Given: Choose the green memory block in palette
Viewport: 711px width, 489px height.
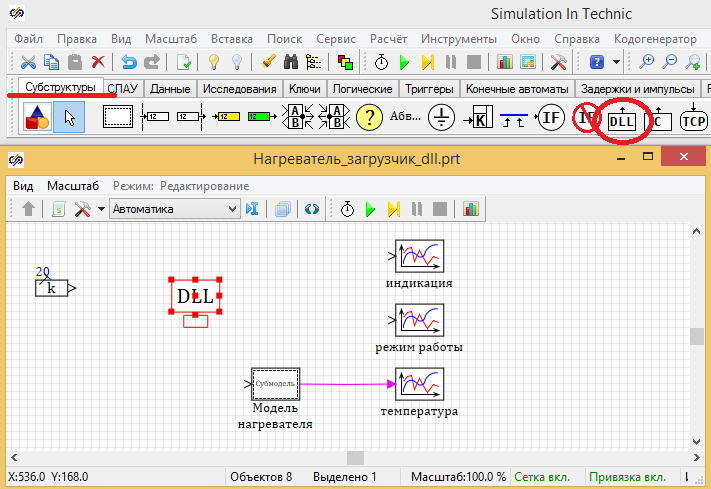Looking at the screenshot, I should (262, 117).
